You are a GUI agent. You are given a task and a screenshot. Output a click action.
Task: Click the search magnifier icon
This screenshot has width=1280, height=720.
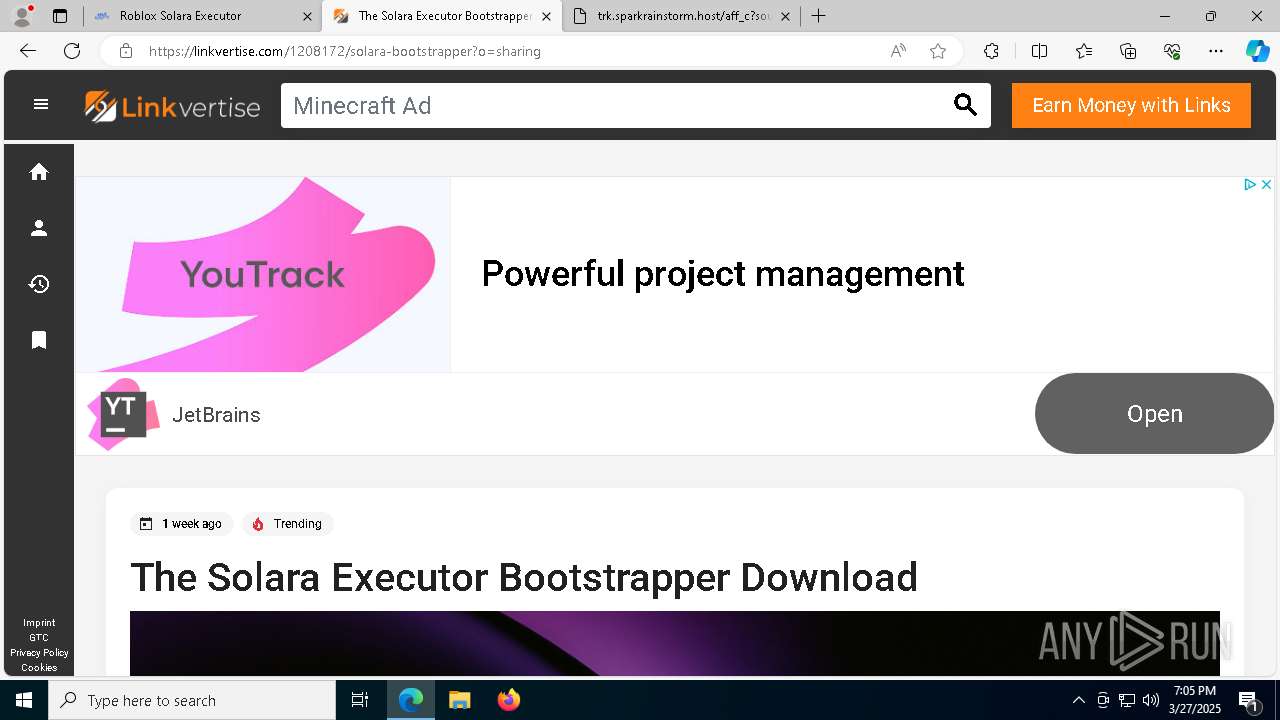click(965, 105)
